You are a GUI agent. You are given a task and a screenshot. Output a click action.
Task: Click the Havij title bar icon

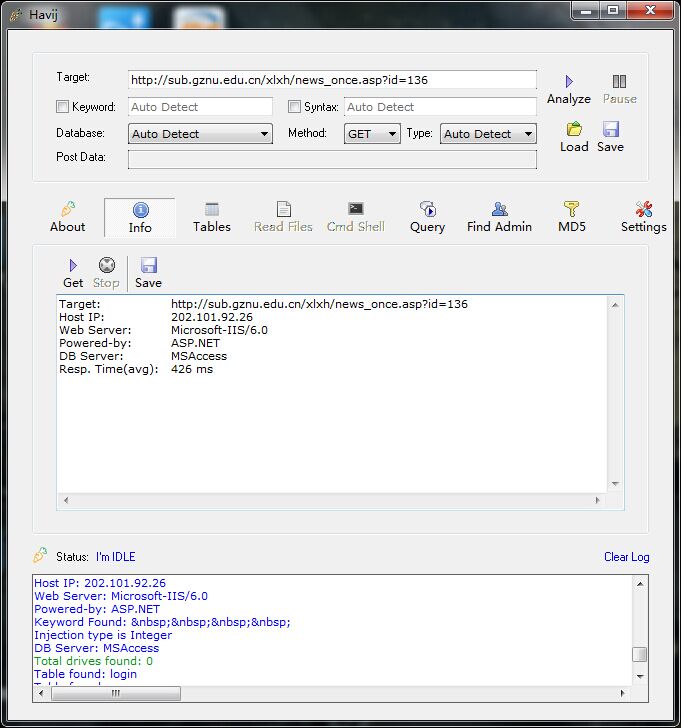[x=16, y=15]
